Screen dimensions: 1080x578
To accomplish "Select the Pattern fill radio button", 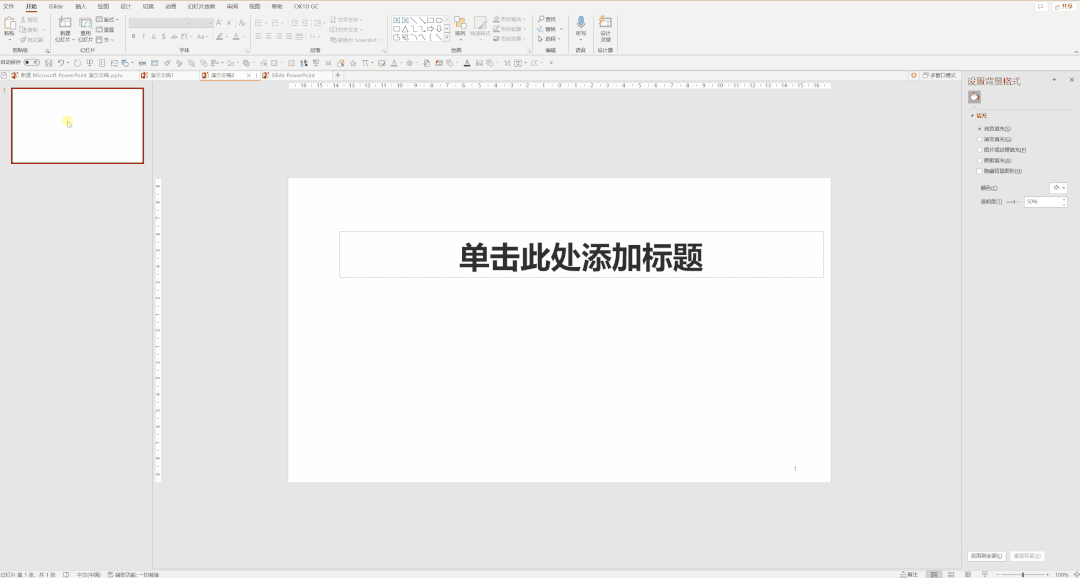I will (979, 161).
